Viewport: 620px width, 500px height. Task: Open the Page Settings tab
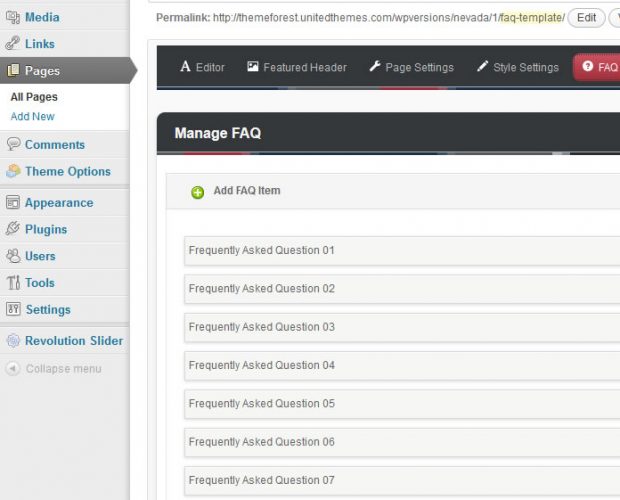[411, 67]
